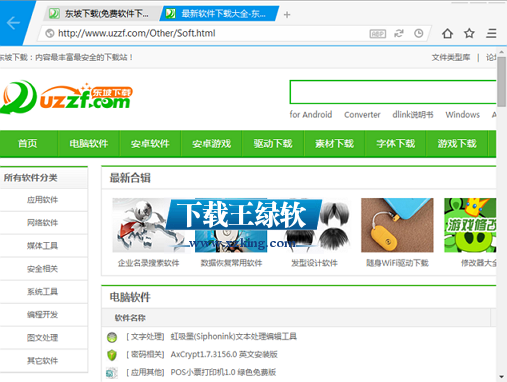Open the 游戏修改 green pig thumbnail
Screen dimensions: 507x382
pos(470,225)
